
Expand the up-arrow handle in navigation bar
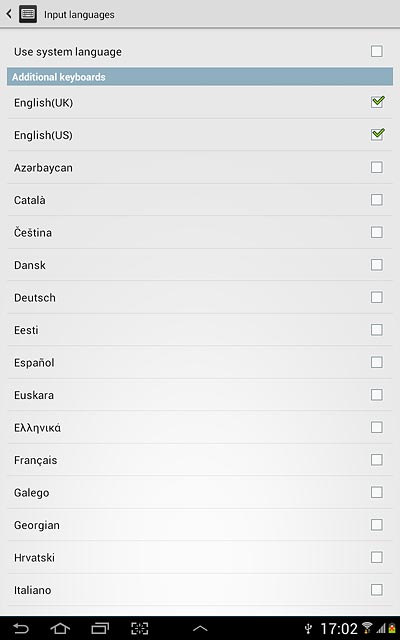[x=200, y=629]
